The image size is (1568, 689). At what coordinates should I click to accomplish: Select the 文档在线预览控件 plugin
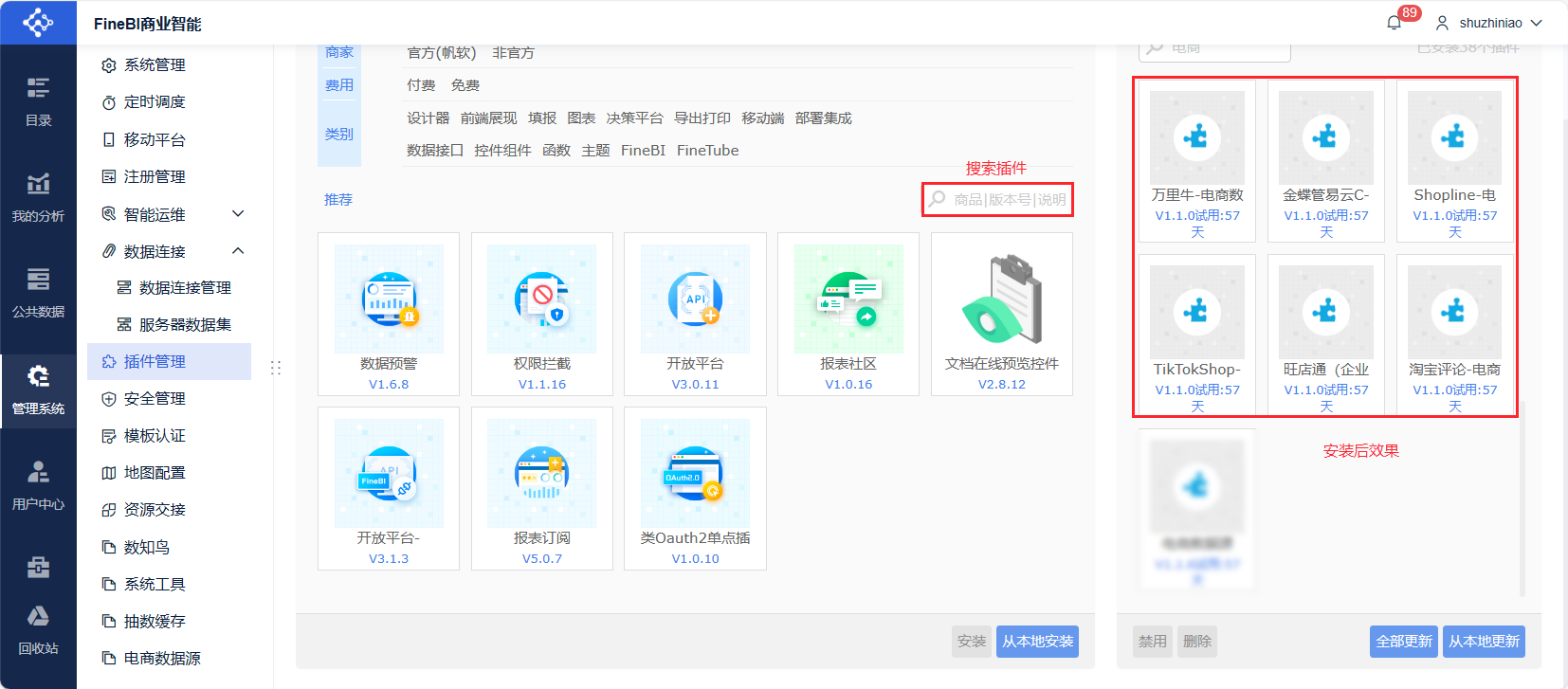[x=1002, y=314]
